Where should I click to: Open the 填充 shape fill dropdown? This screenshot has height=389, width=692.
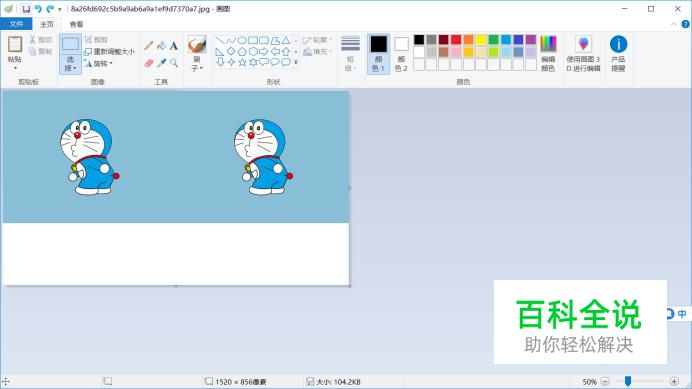317,52
